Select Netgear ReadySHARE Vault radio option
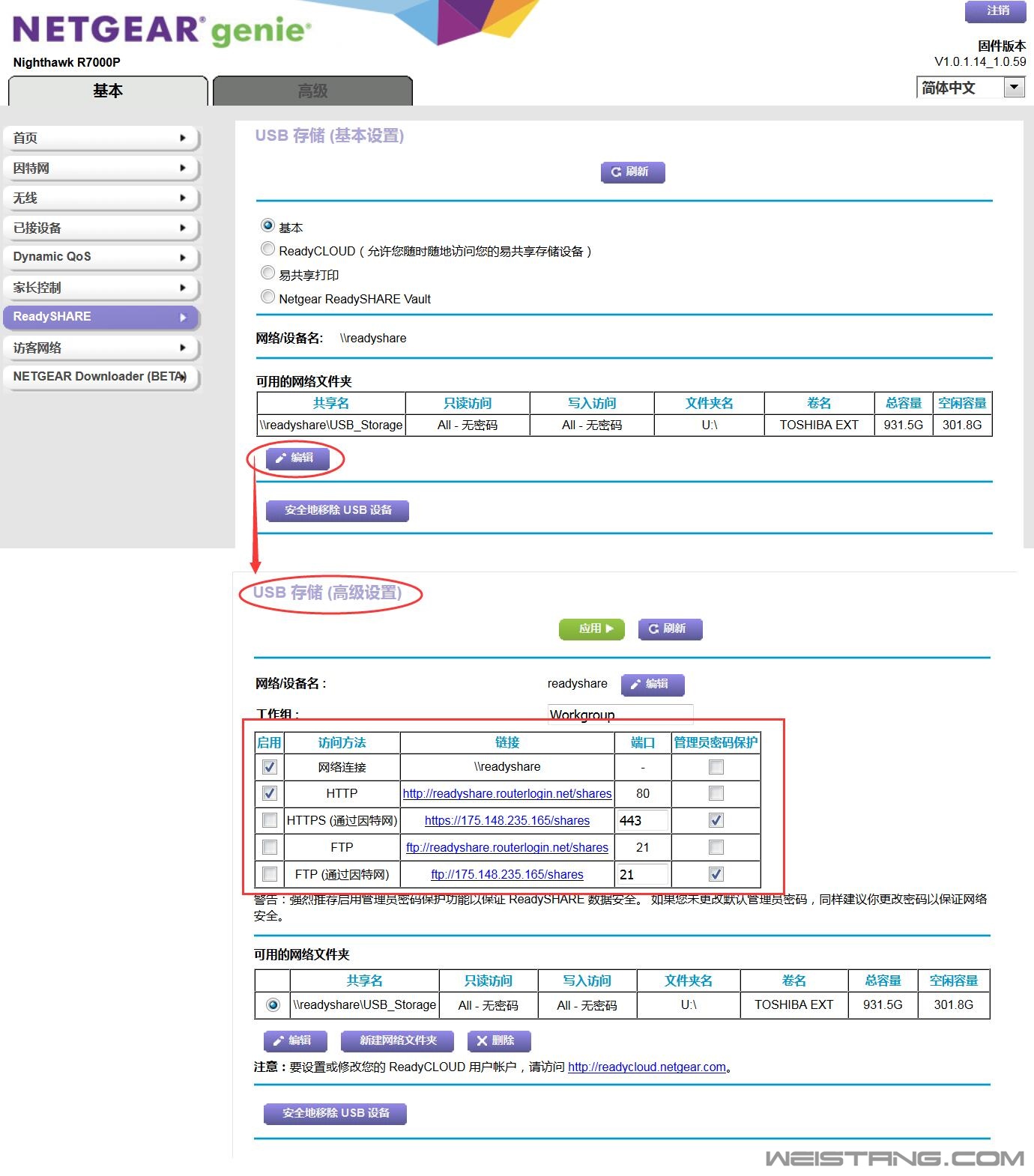The height and width of the screenshot is (1176, 1034). 267,297
